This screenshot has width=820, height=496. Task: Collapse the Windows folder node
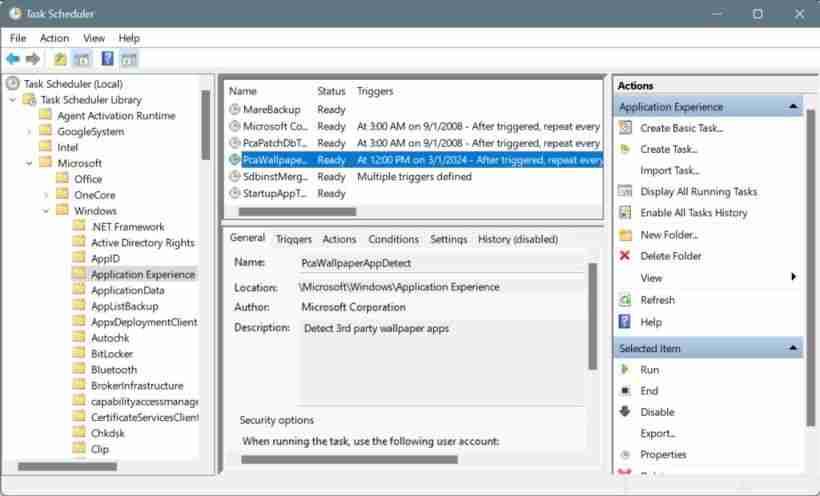pyautogui.click(x=46, y=211)
